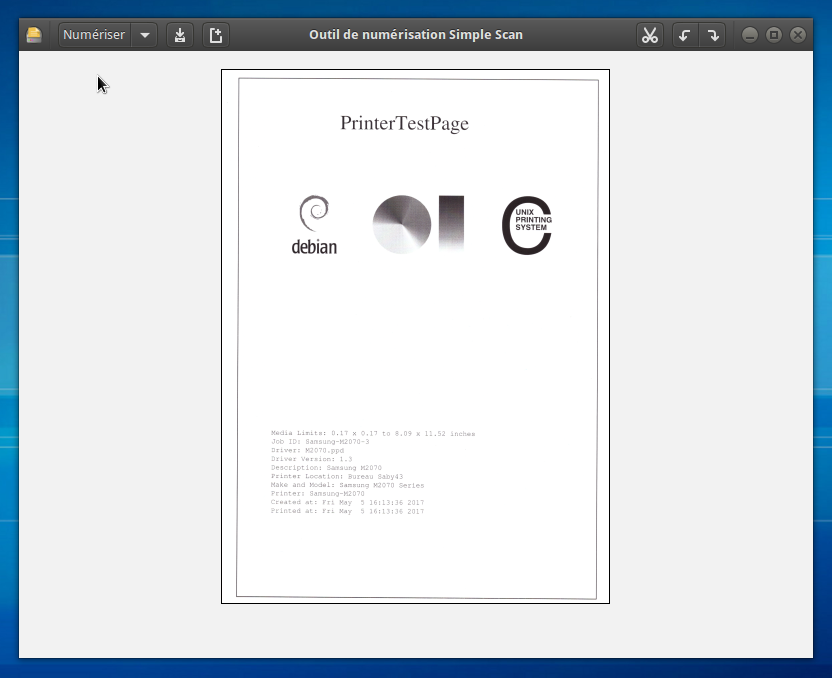This screenshot has width=832, height=678.
Task: Click the 'Printer Location: Bureau Saby43' line
Action: coord(337,477)
